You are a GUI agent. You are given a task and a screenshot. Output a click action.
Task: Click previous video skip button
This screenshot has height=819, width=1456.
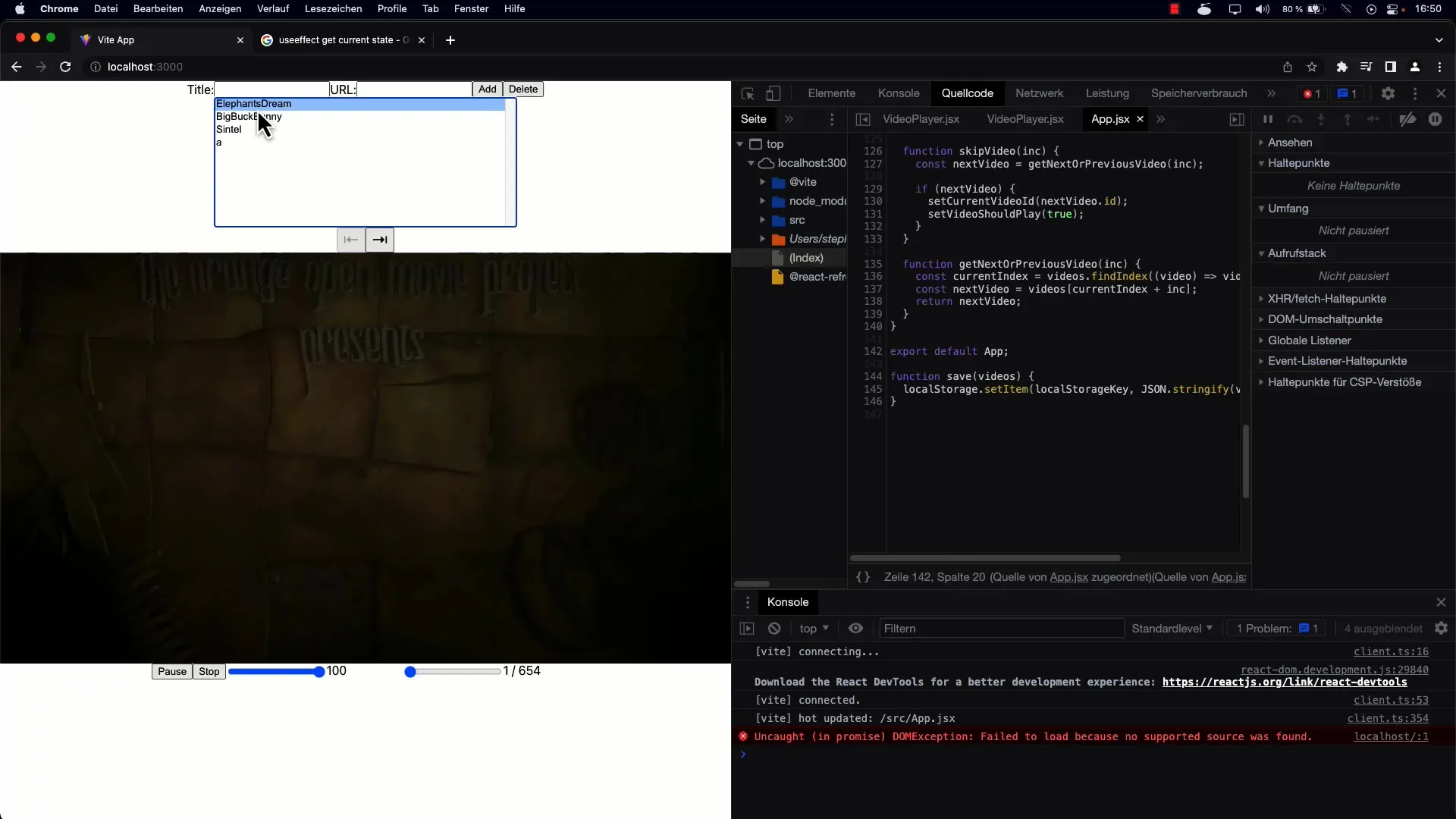coord(351,240)
